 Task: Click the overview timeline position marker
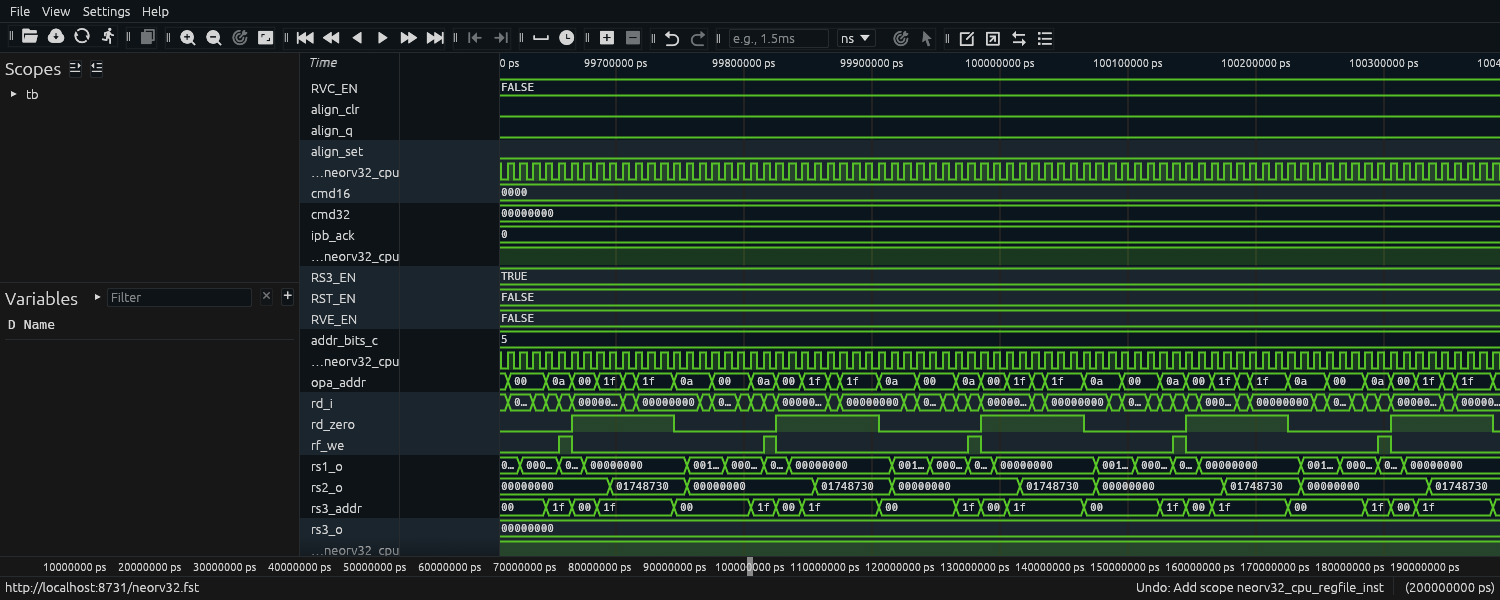pos(750,566)
